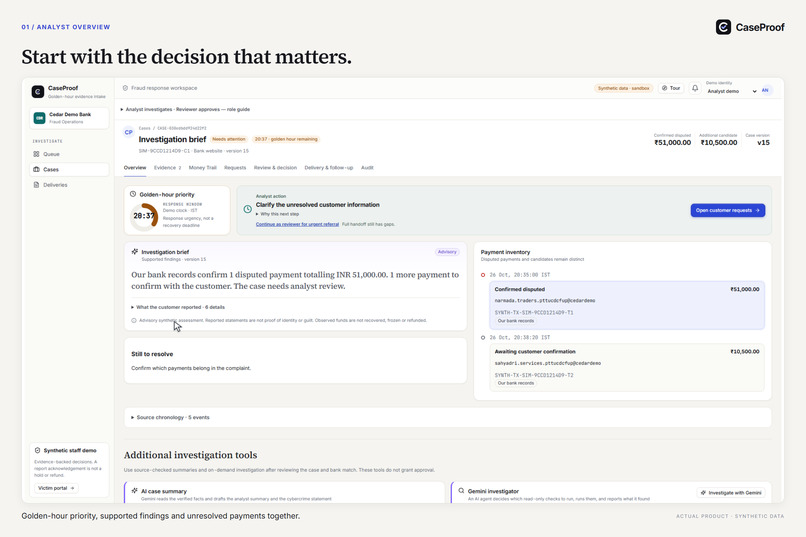Select Cases in the sidebar

point(69,169)
